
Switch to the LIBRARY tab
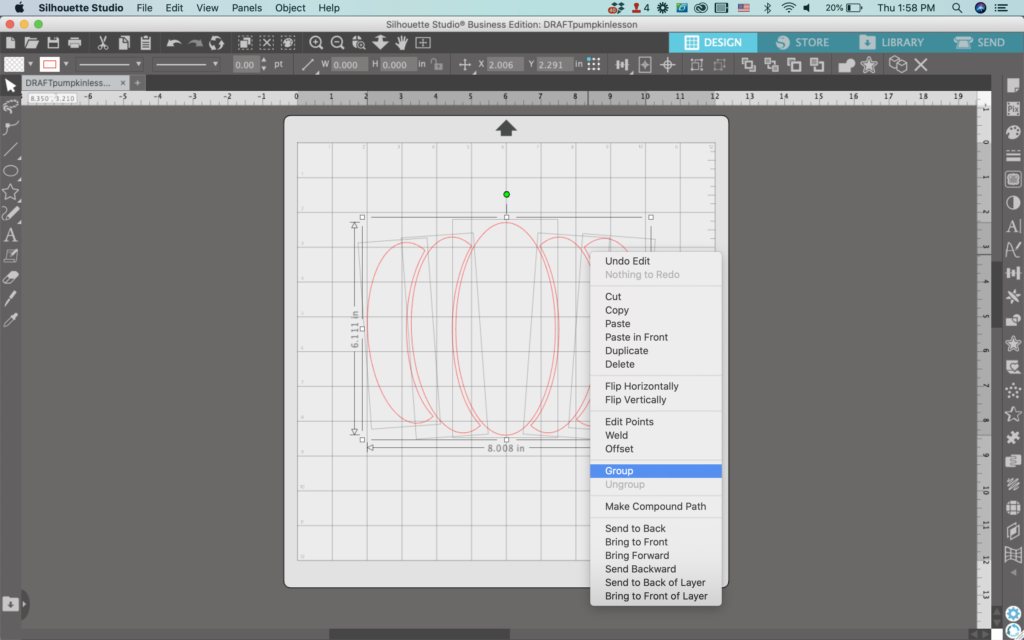(891, 42)
